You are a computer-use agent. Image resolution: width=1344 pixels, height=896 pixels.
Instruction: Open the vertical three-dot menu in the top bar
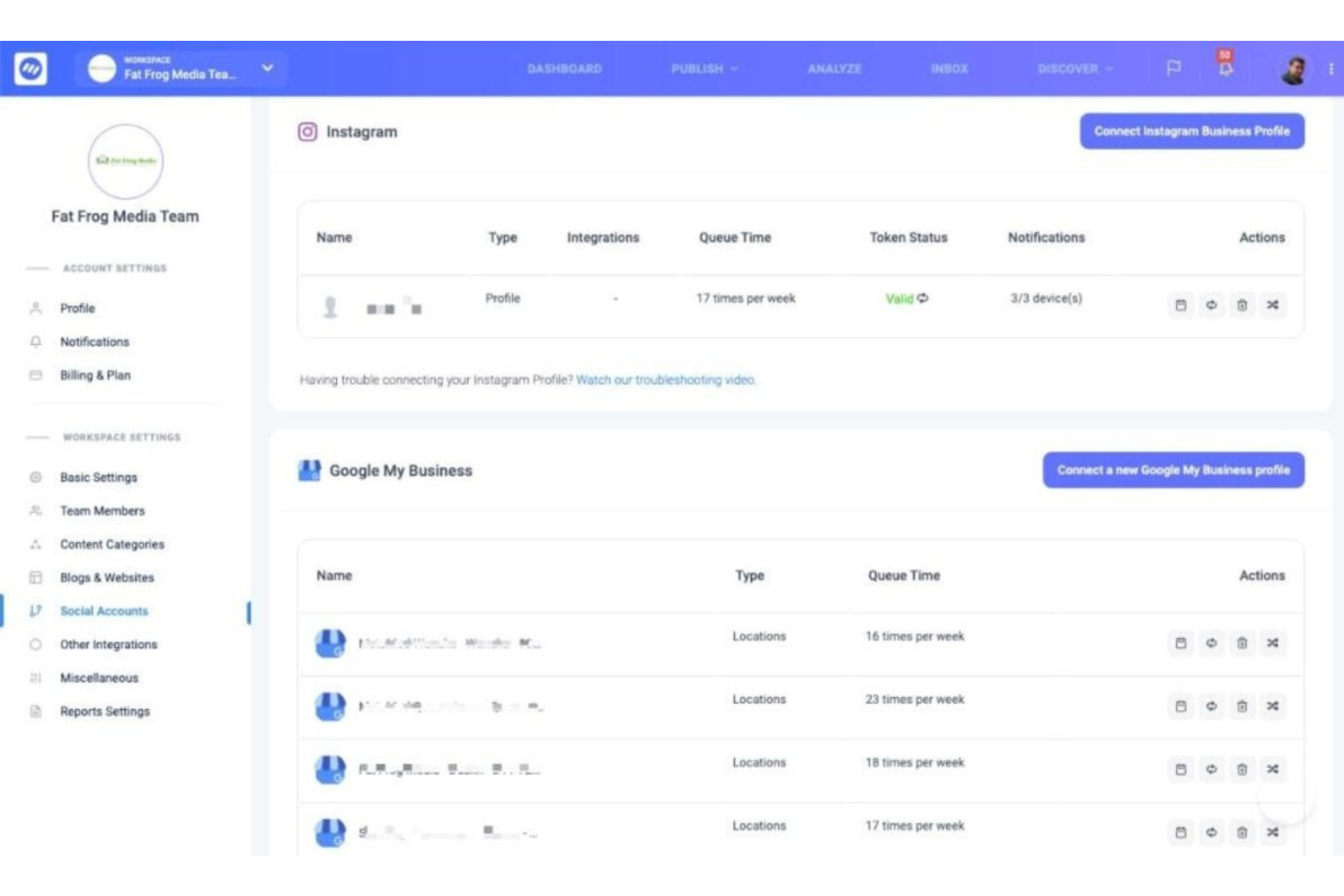[x=1330, y=69]
